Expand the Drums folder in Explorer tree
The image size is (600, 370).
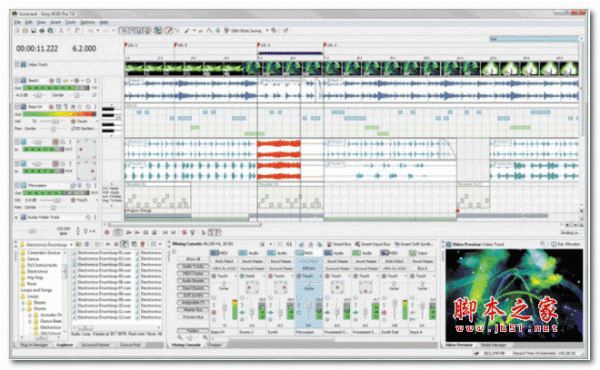coord(23,308)
